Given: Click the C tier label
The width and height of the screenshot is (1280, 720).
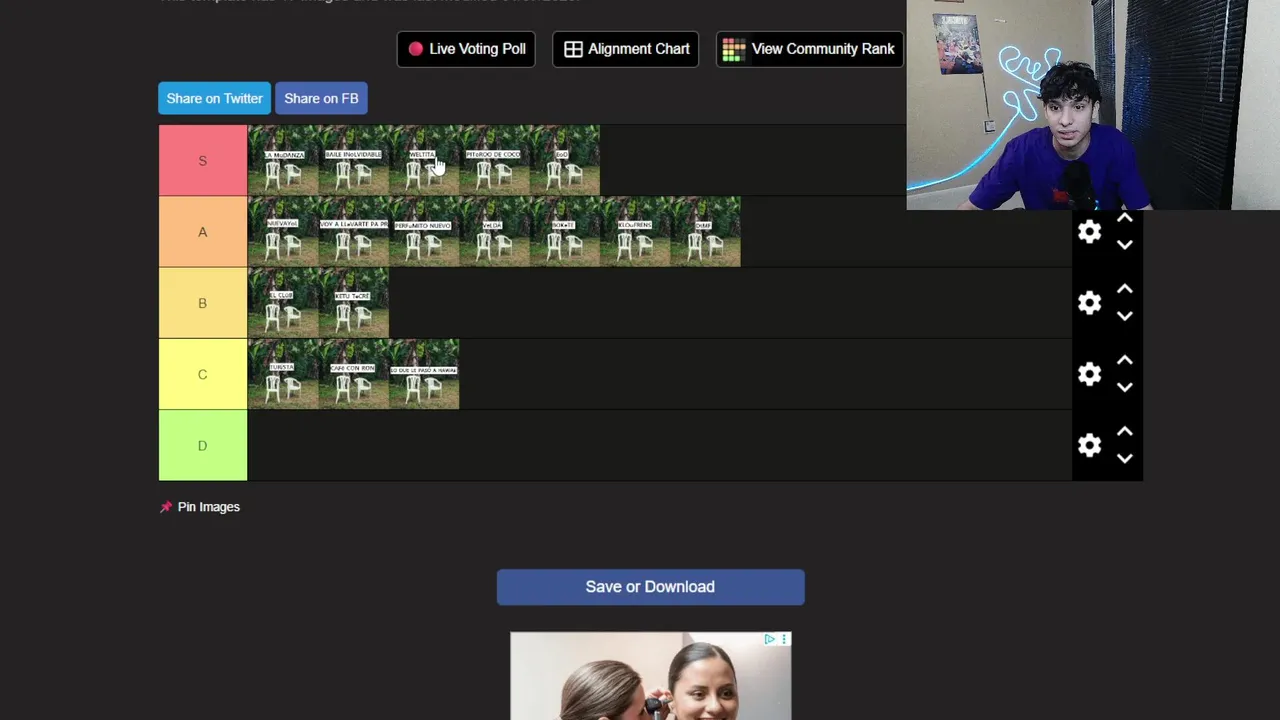Looking at the screenshot, I should (203, 374).
